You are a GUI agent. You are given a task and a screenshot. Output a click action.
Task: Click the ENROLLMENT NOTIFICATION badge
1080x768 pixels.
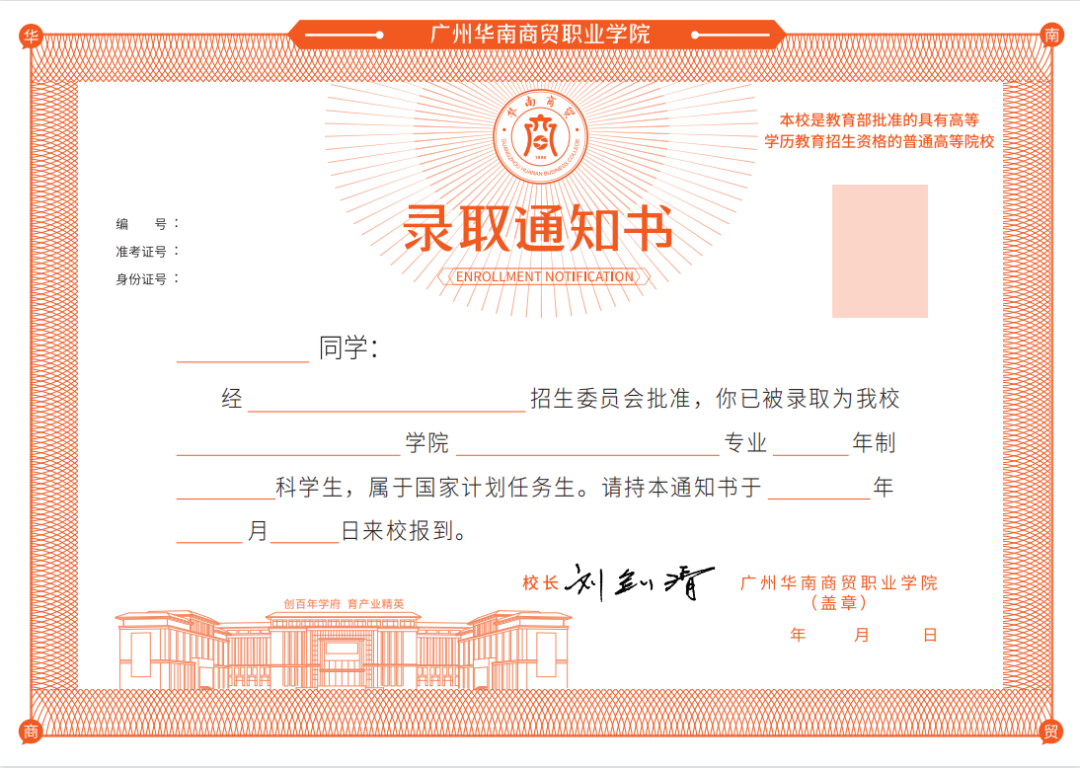(544, 277)
